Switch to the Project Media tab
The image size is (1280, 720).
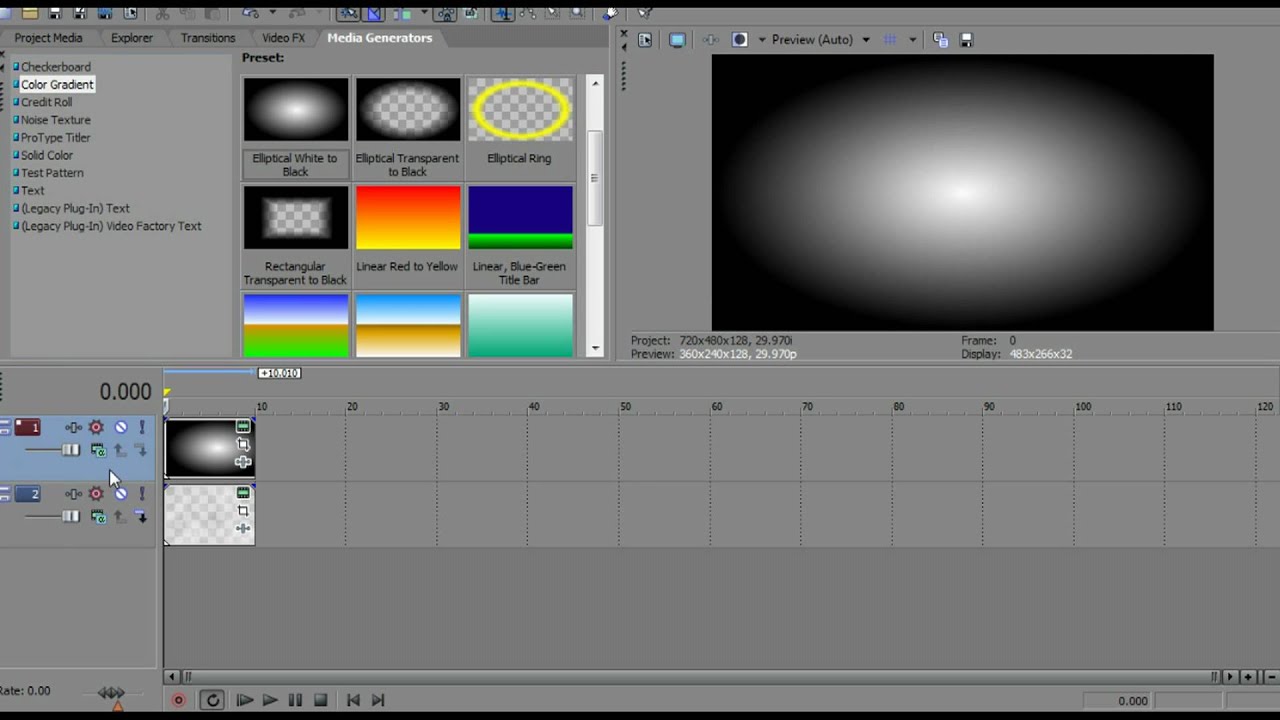pyautogui.click(x=48, y=38)
